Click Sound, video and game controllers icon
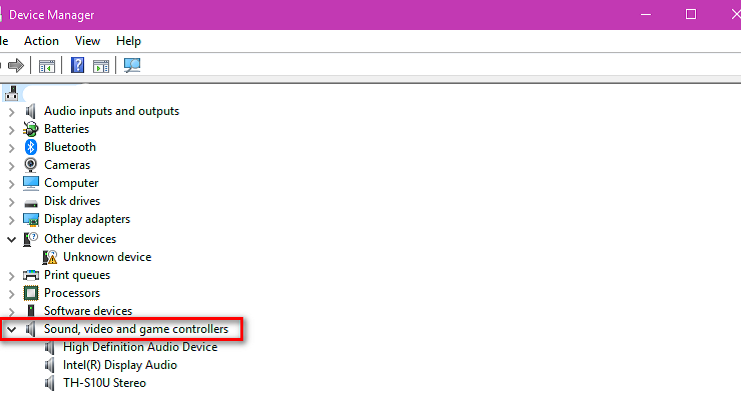Viewport: 741px width, 400px height. tap(31, 329)
